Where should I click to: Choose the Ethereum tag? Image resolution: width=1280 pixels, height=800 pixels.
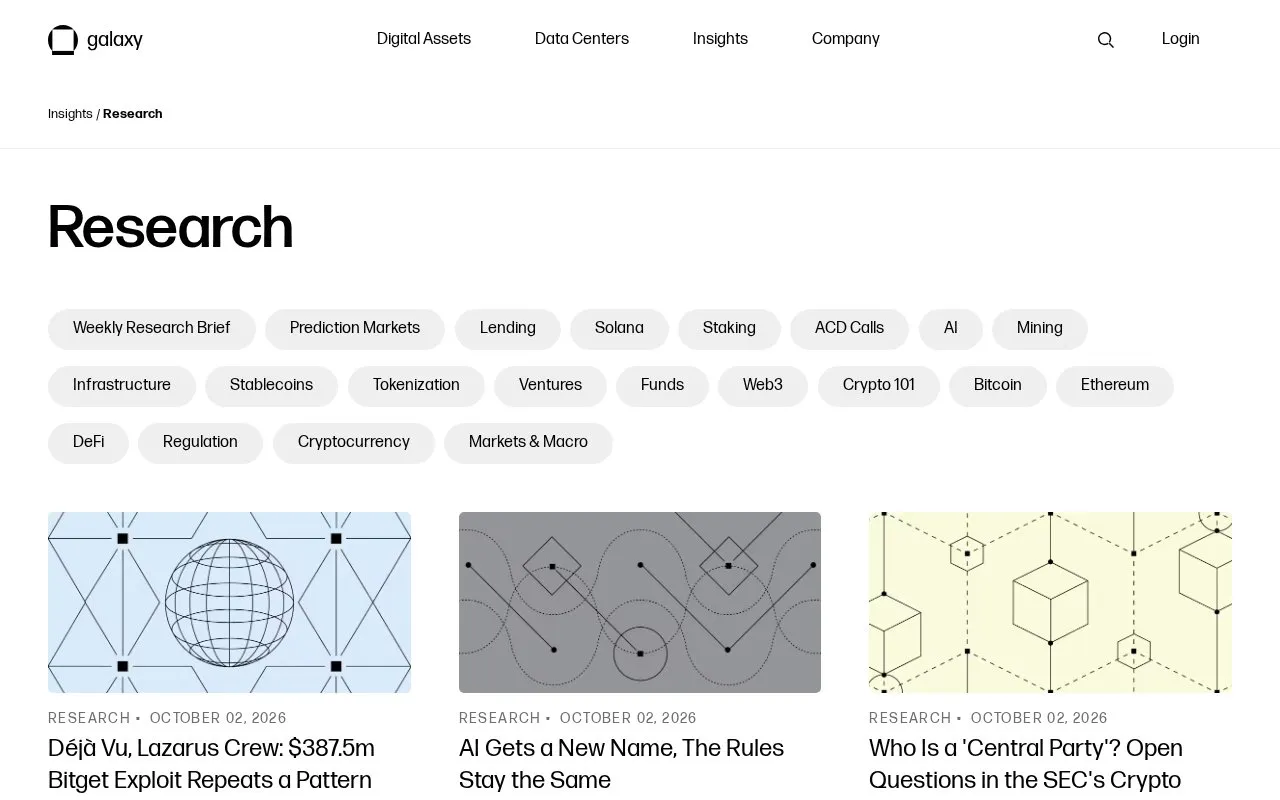(1115, 386)
